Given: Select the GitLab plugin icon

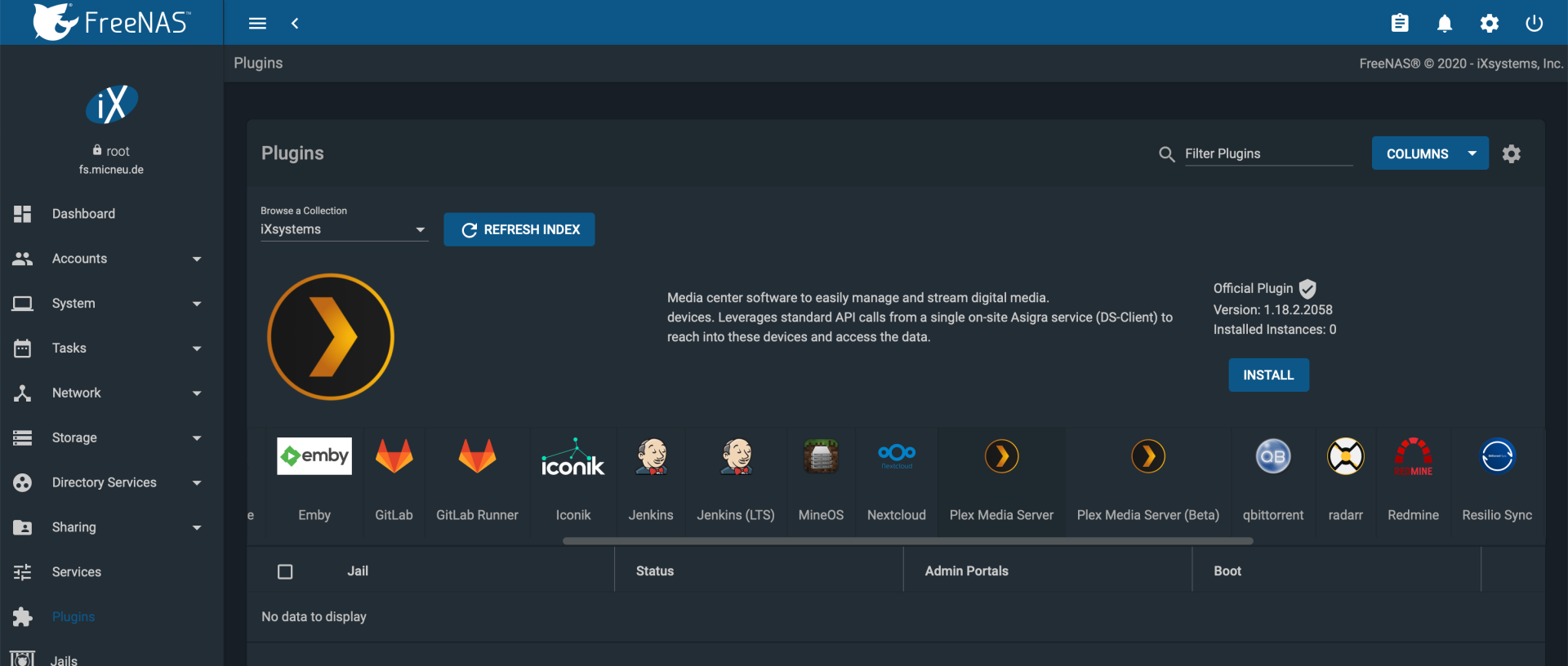Looking at the screenshot, I should point(394,456).
